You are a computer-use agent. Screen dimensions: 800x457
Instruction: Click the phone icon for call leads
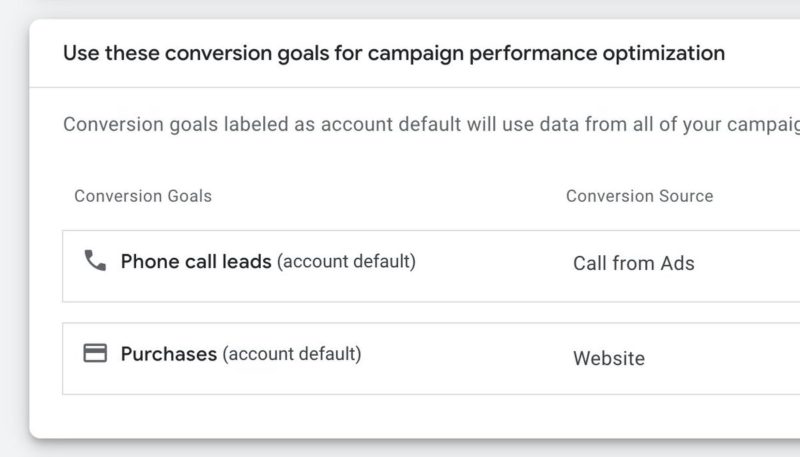[x=95, y=261]
